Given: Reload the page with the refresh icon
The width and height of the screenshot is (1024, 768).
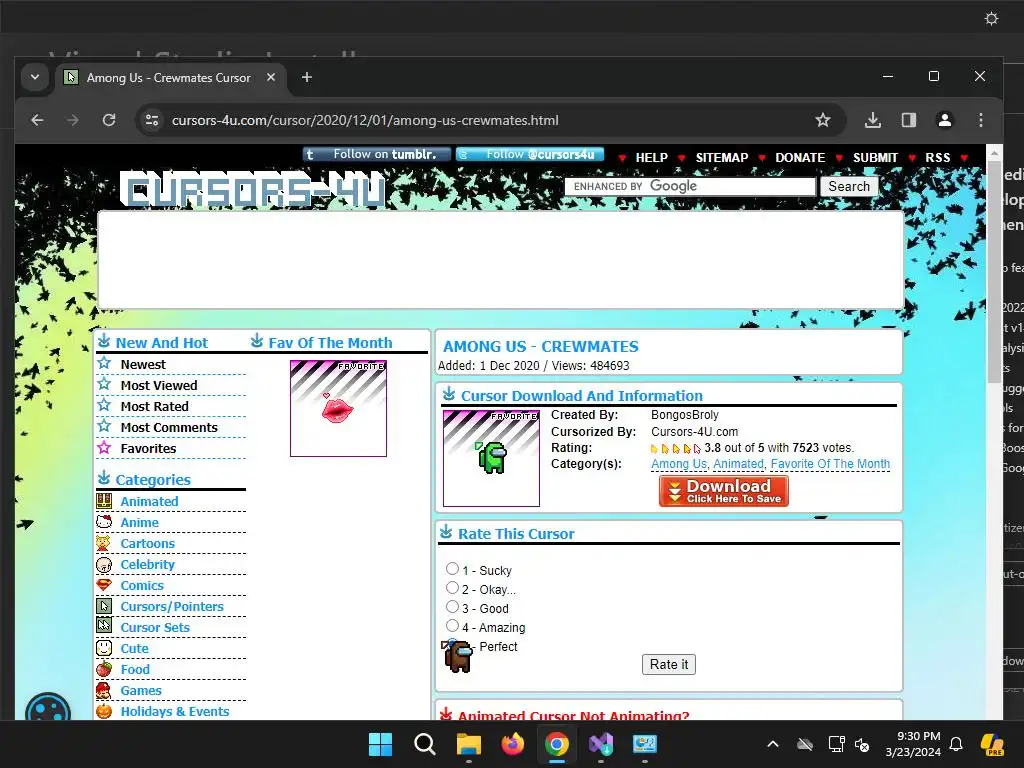Looking at the screenshot, I should point(109,120).
